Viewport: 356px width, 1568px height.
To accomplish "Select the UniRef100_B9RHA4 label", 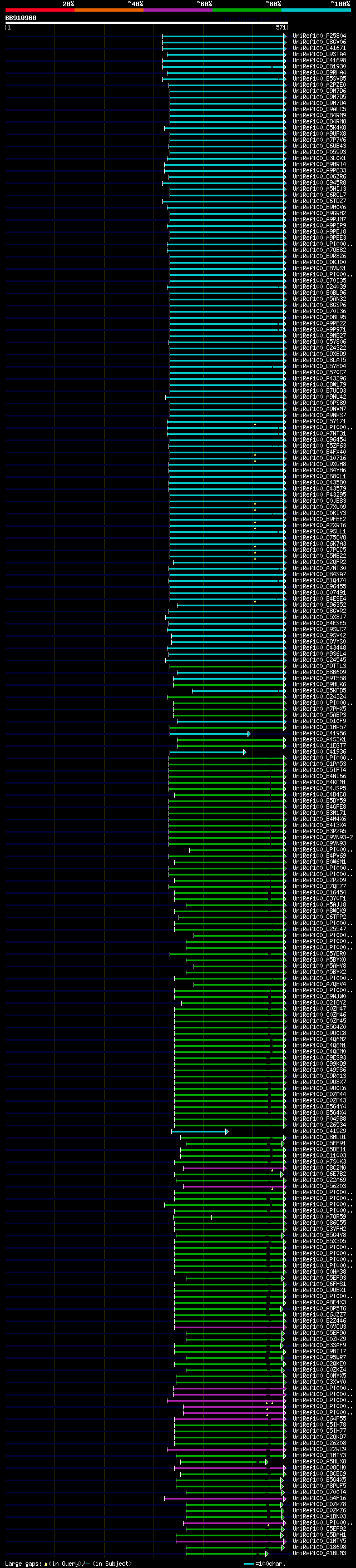I will tap(319, 72).
